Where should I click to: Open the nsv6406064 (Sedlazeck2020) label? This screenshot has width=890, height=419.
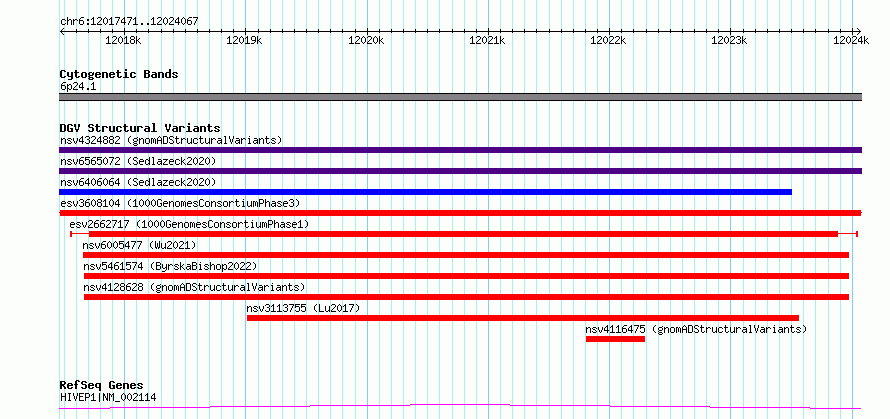tap(138, 182)
